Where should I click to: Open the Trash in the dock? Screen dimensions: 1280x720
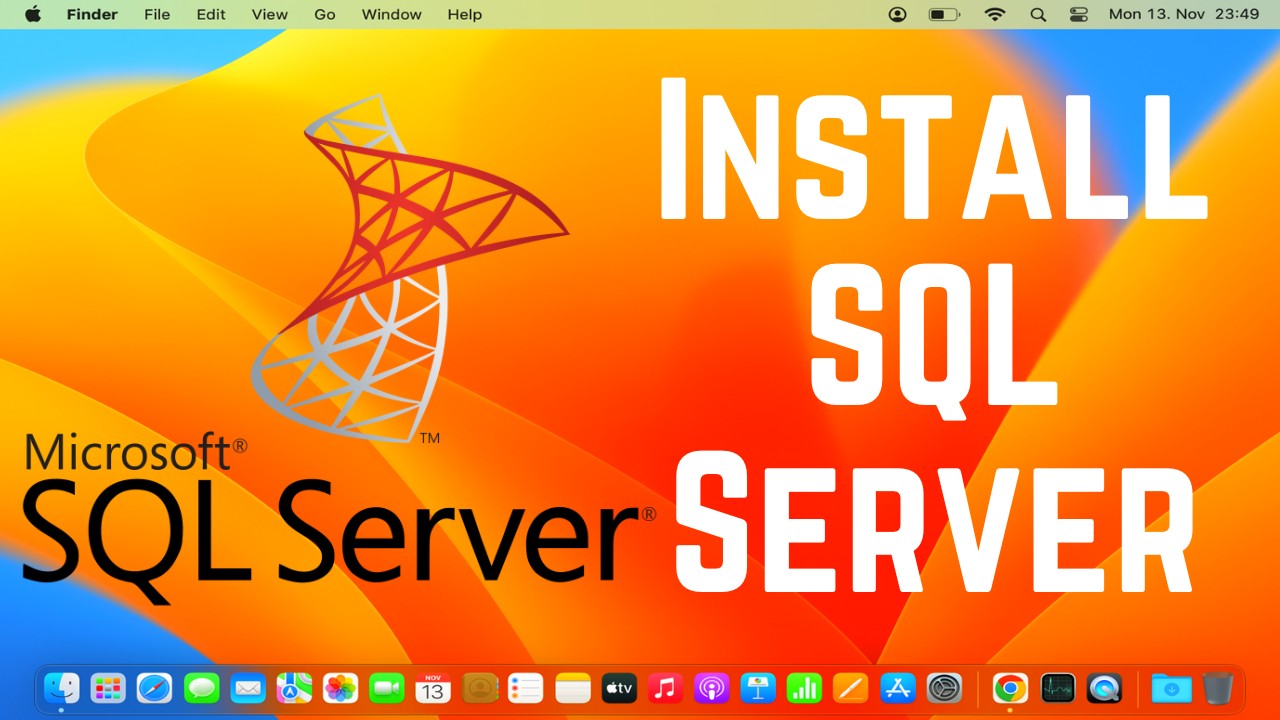tap(1217, 688)
